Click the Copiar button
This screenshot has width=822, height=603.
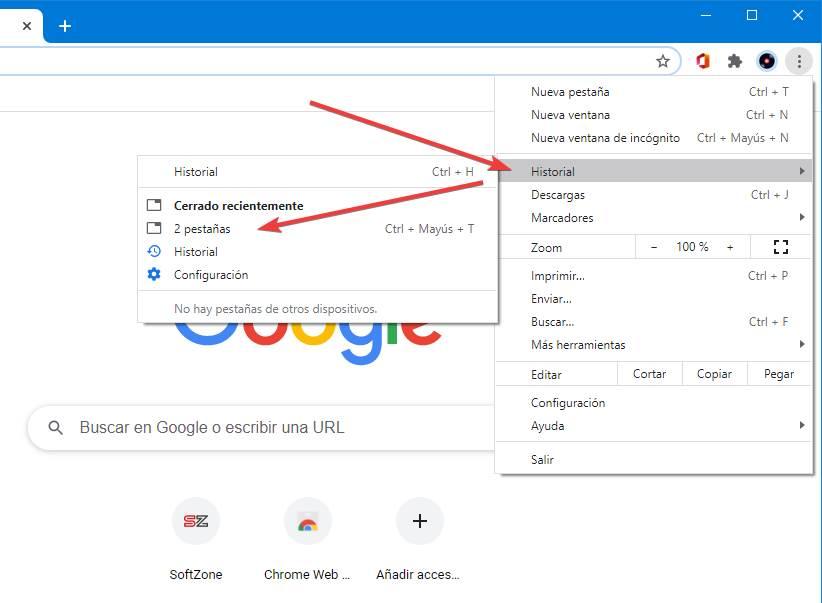point(714,374)
